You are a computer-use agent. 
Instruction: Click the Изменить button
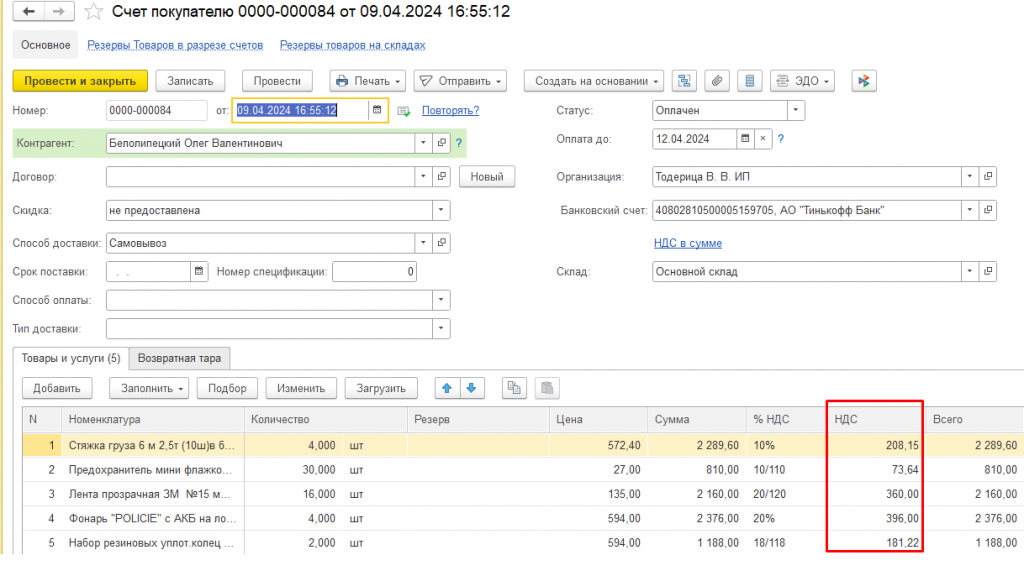300,388
